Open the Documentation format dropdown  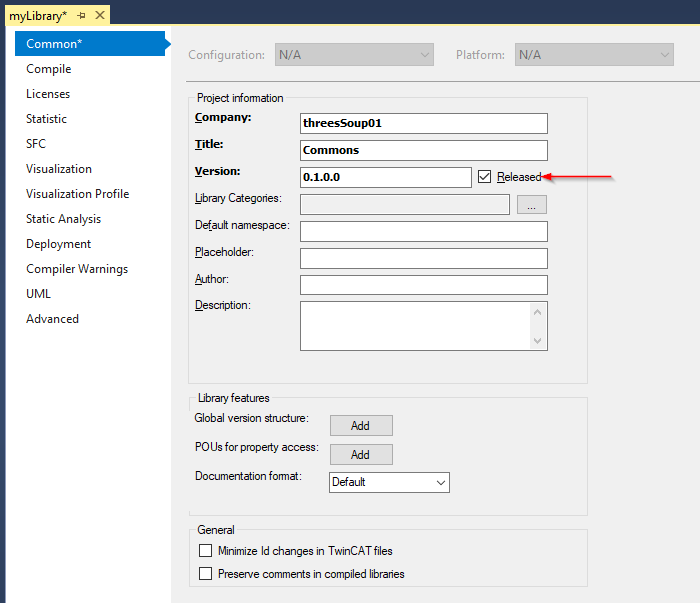tap(389, 482)
